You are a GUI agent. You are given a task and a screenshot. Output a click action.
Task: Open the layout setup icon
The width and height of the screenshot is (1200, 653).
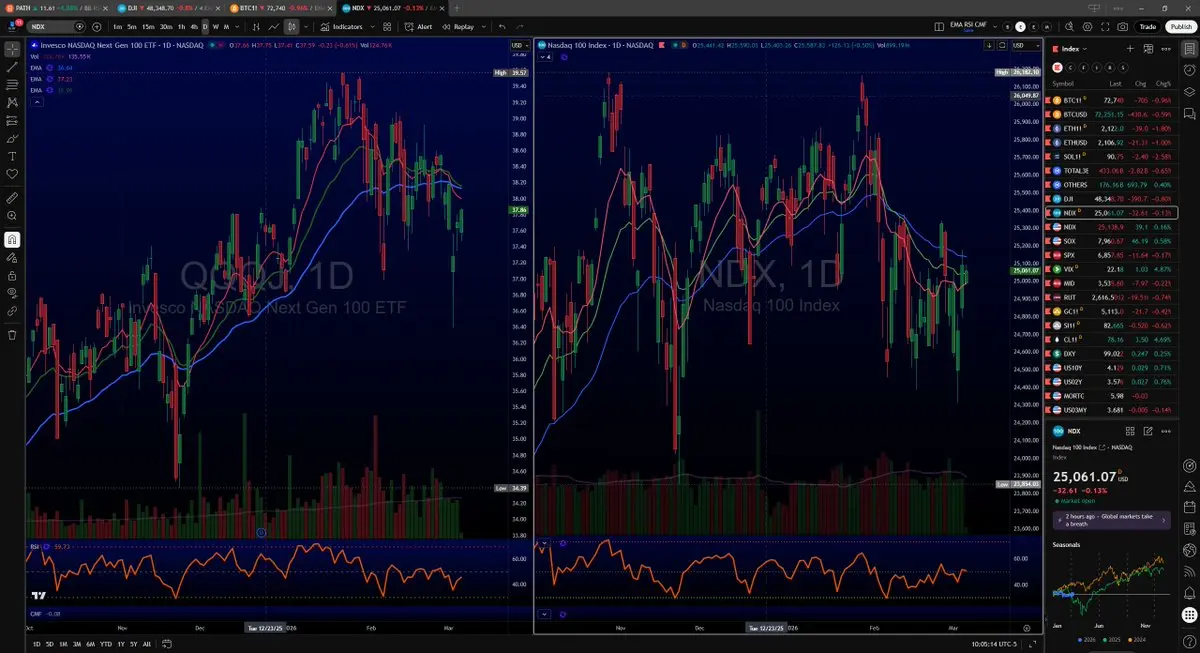(x=939, y=27)
